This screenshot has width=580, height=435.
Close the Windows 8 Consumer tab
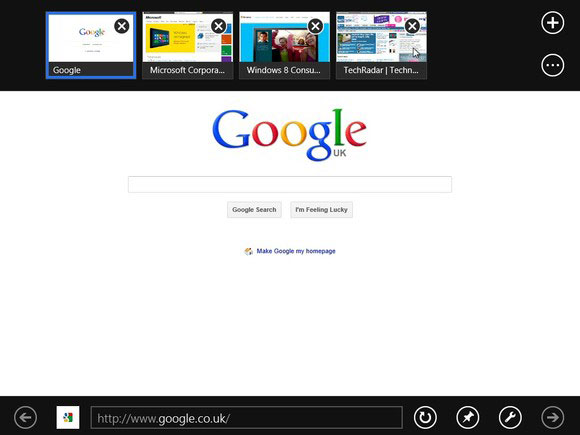316,26
